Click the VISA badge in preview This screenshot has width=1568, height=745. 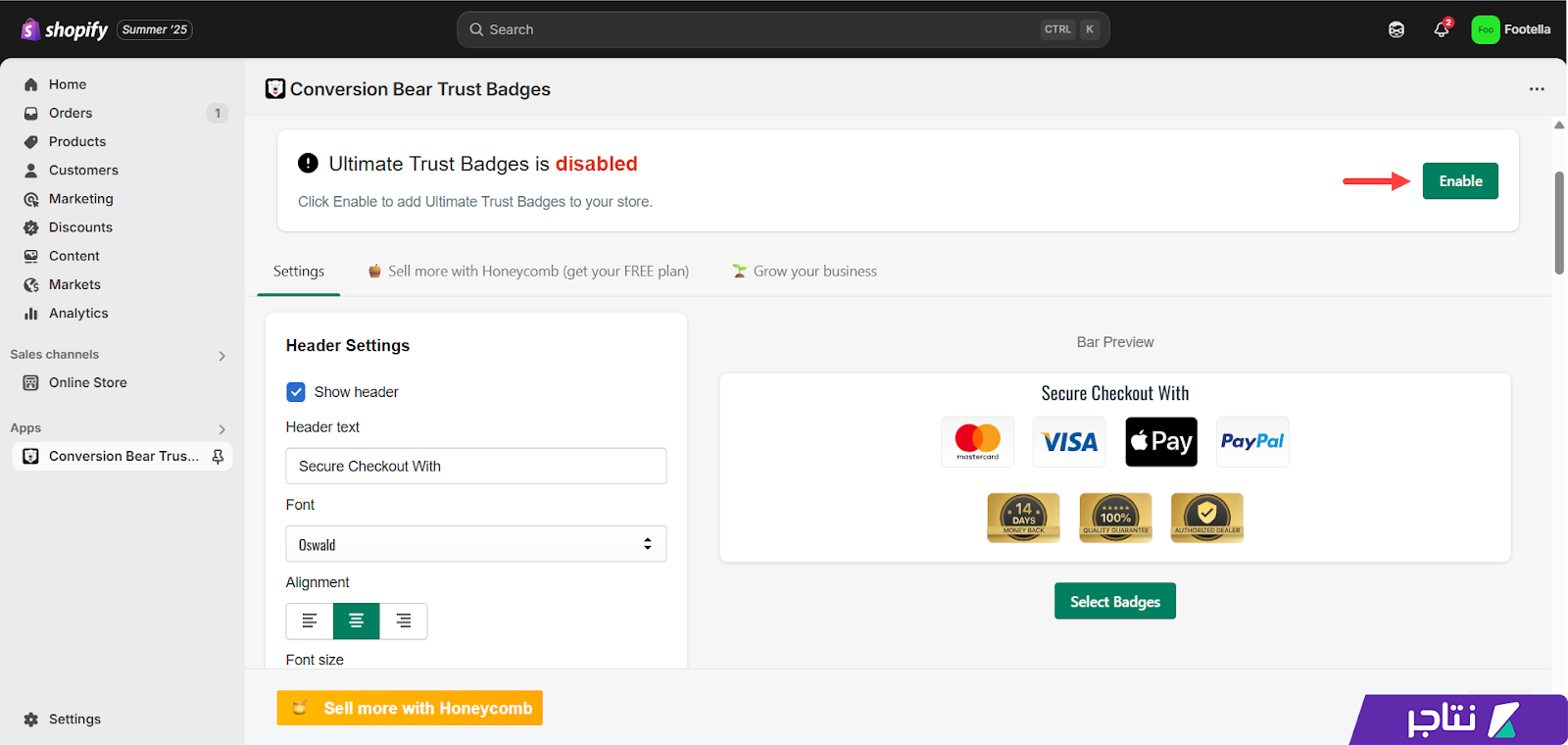tap(1069, 441)
